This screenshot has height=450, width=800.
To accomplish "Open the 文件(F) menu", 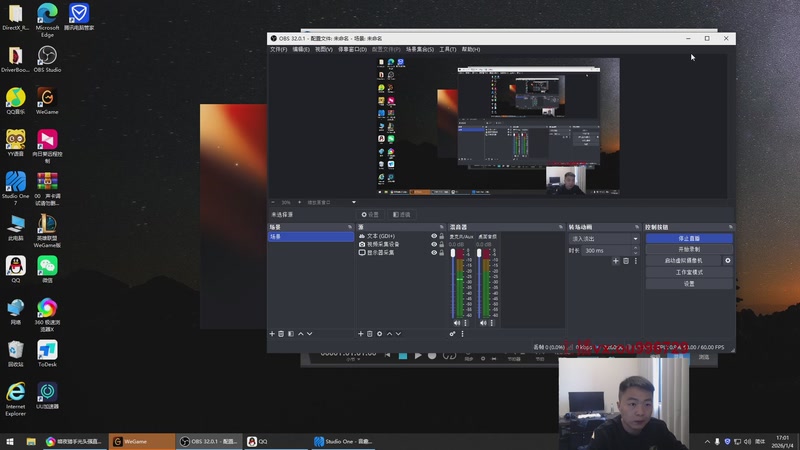I will 279,49.
